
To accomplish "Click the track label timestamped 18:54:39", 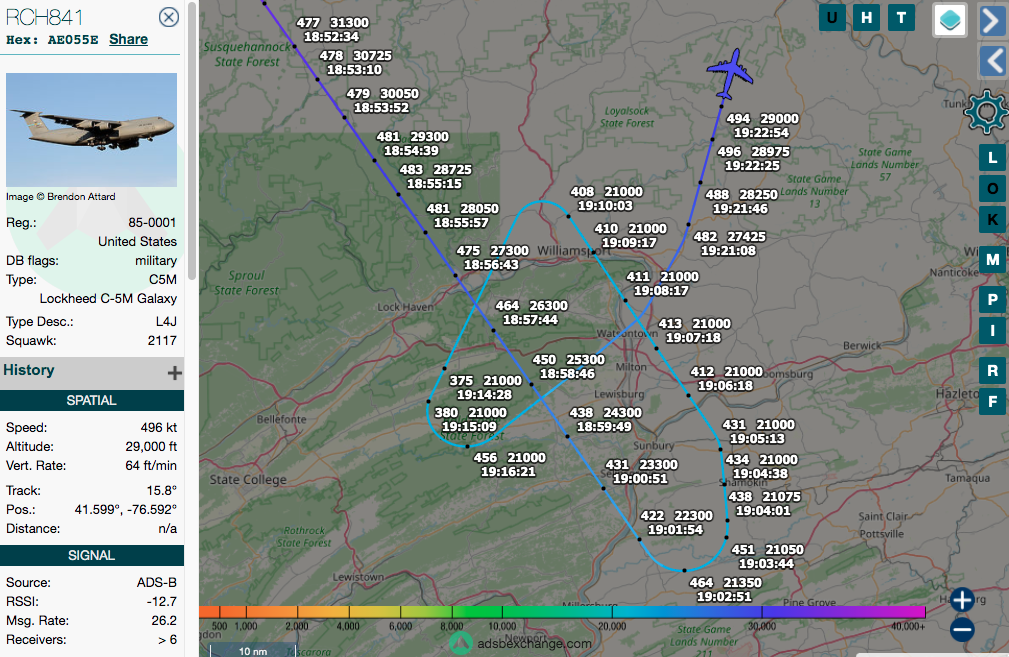I will (x=412, y=143).
